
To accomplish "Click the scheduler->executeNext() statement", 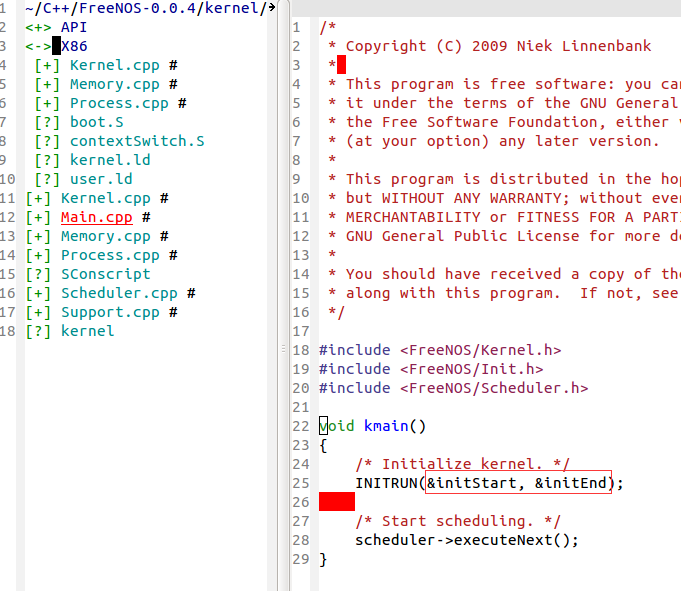I will 467,541.
